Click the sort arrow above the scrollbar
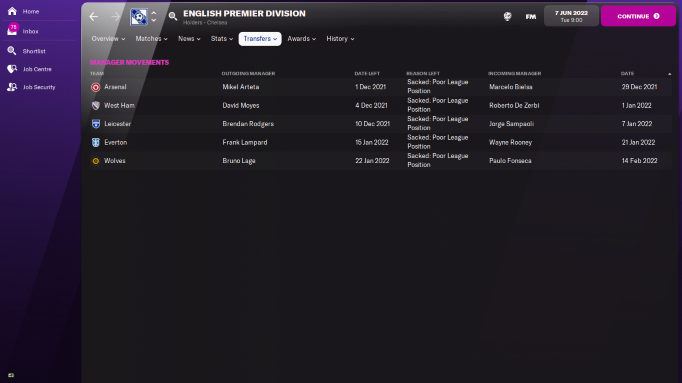This screenshot has height=383, width=682. coord(669,74)
